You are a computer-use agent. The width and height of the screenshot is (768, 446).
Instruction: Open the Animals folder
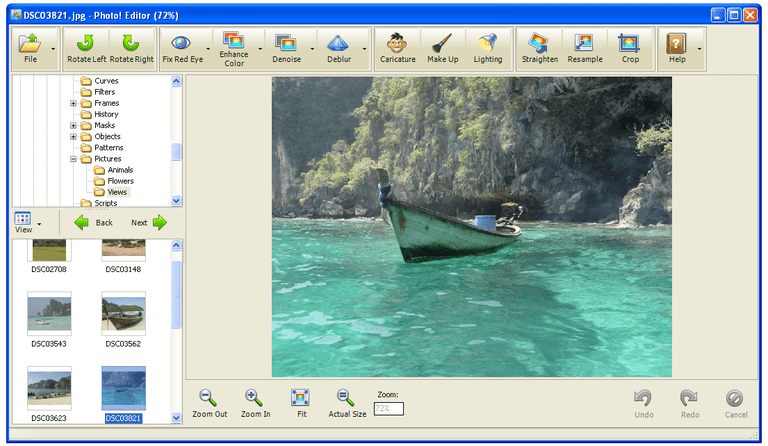114,170
